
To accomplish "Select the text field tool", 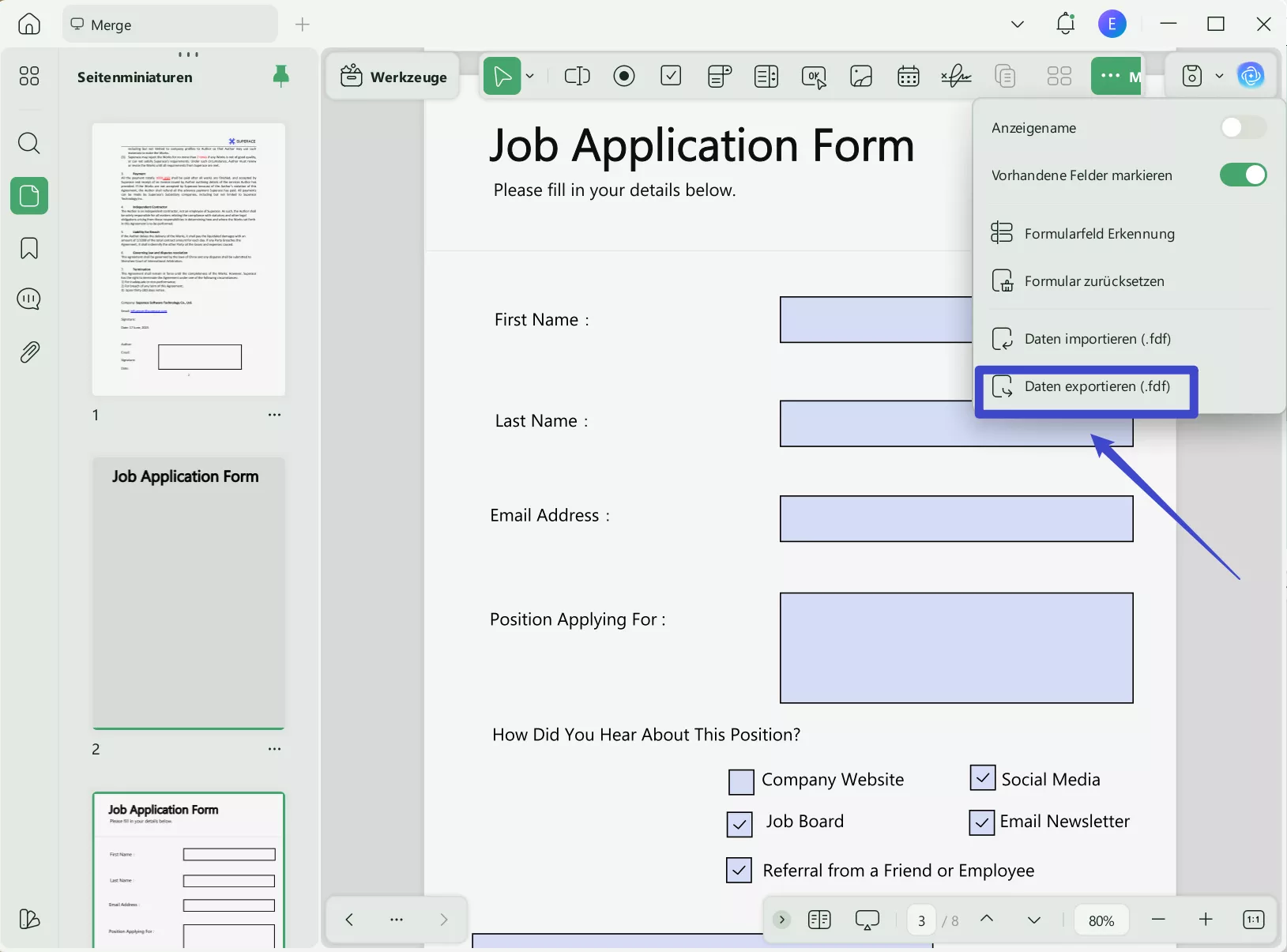I will [x=578, y=76].
